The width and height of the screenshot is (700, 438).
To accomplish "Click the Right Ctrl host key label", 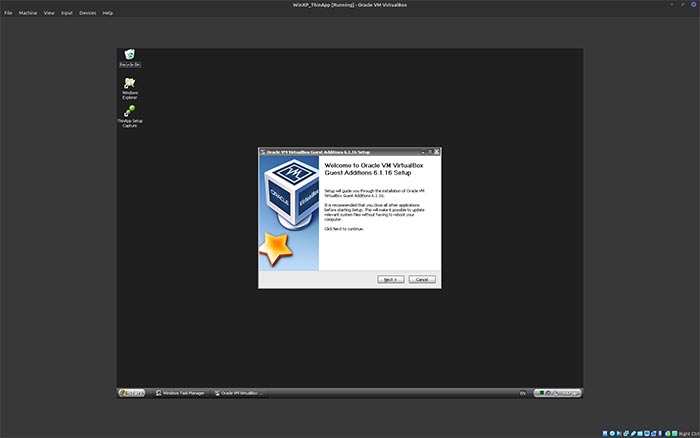I will 689,434.
